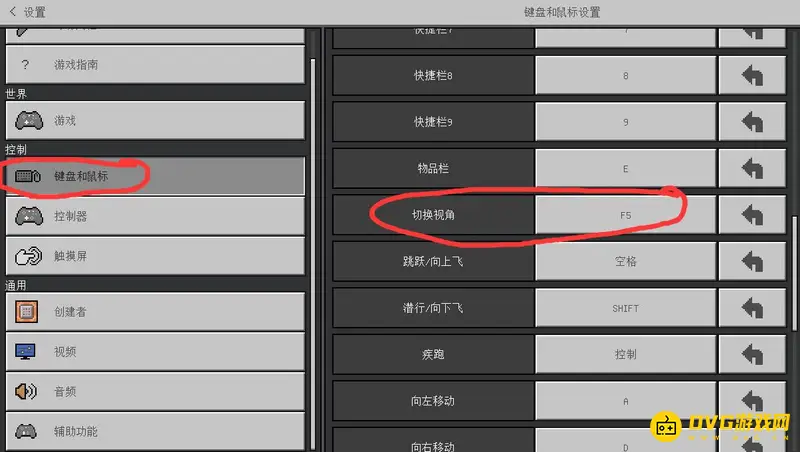Change the 疾跑 key binding 控制
This screenshot has height=452, width=800.
tap(626, 354)
